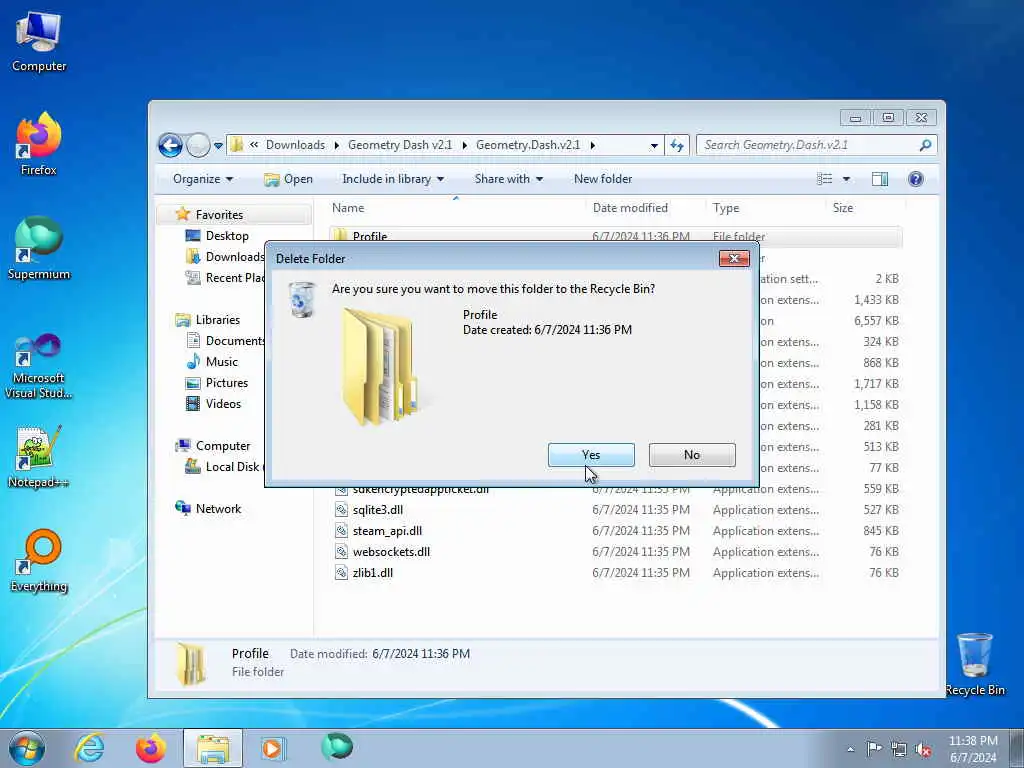
Task: Click the Change your view icon
Action: [825, 179]
